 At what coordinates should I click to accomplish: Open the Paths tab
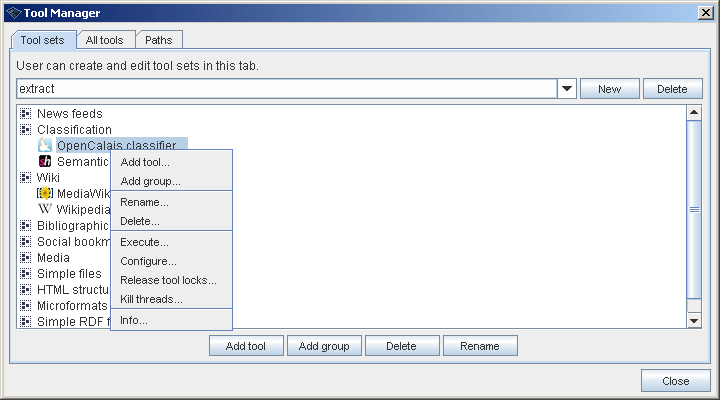click(158, 40)
